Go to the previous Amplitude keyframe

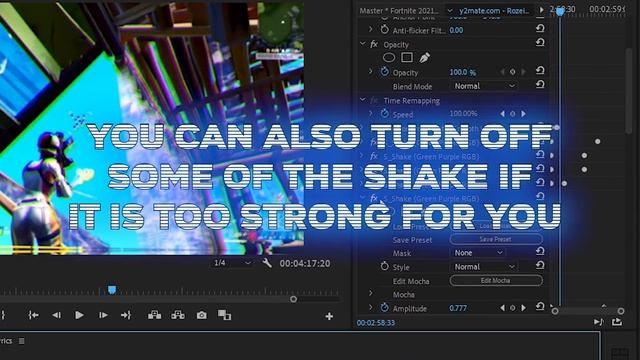coord(502,308)
